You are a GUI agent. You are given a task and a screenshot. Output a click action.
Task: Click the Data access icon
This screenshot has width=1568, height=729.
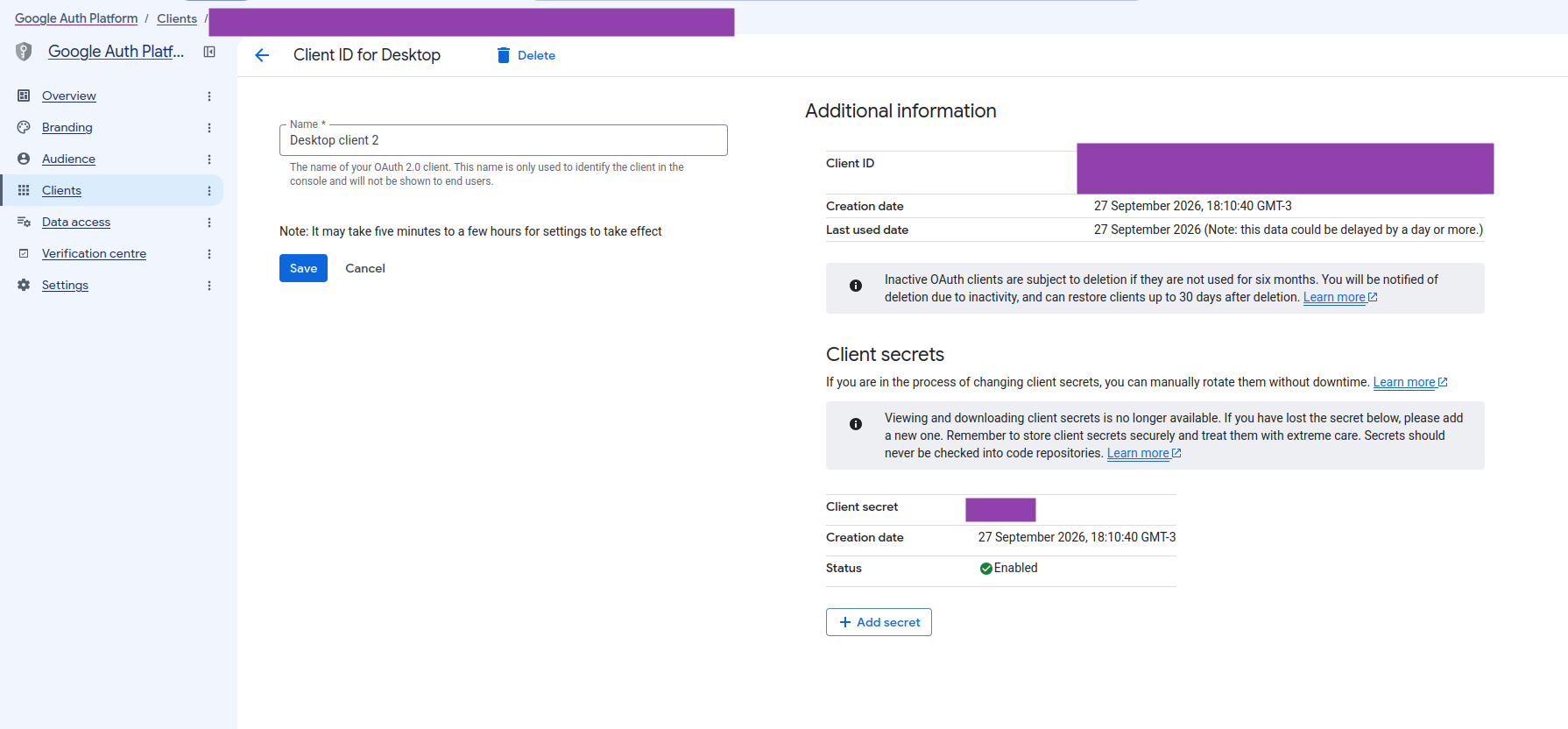(24, 222)
